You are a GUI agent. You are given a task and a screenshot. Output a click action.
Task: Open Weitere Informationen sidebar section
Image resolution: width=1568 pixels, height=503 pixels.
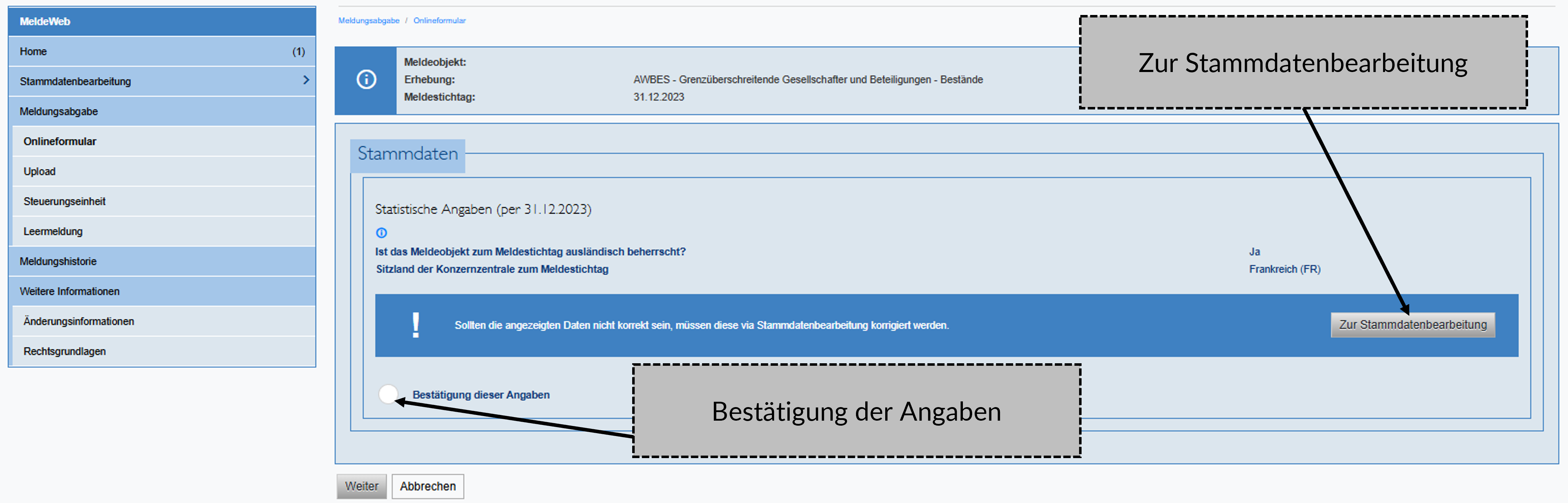point(69,291)
